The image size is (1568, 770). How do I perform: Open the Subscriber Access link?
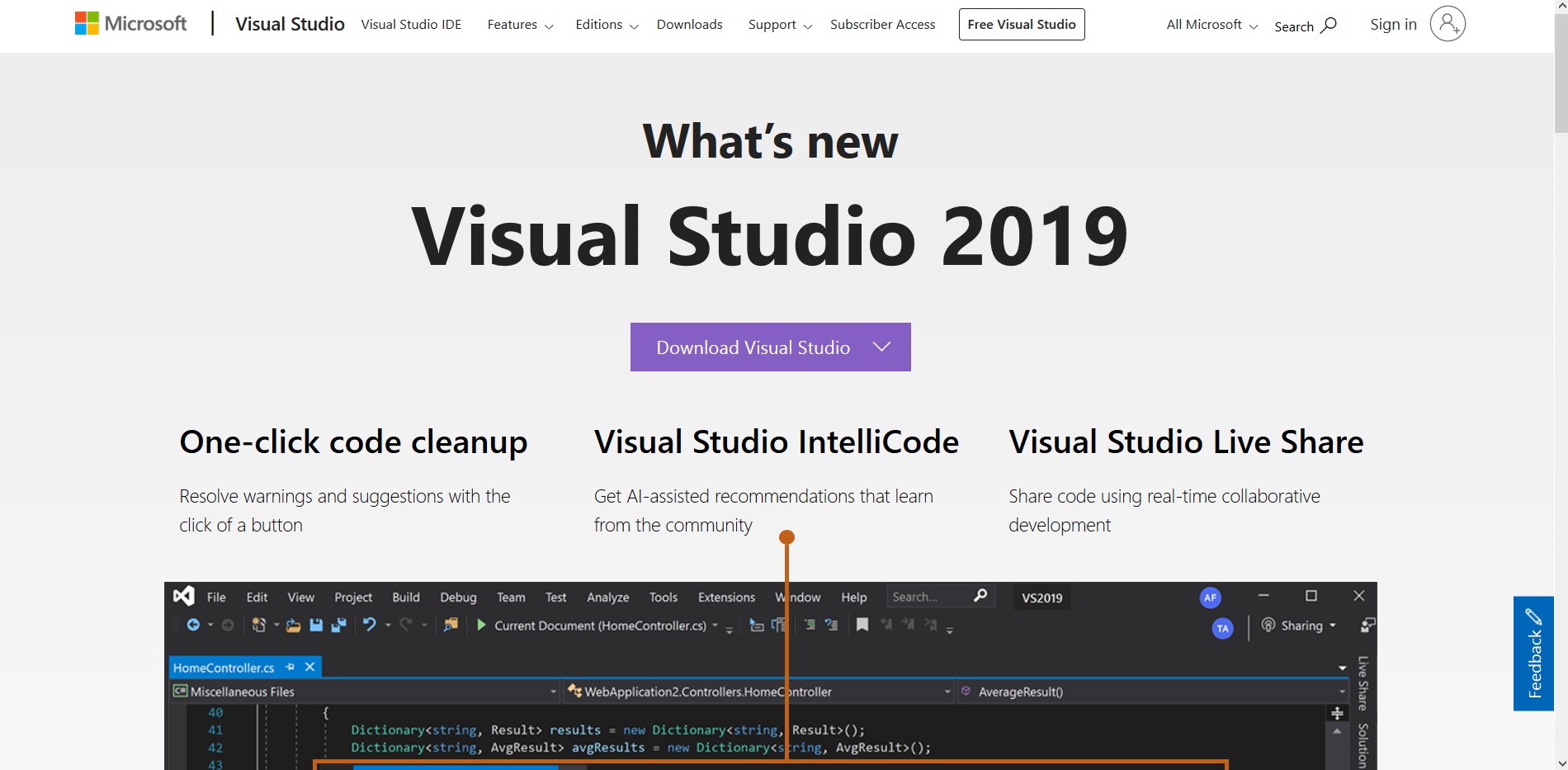click(x=883, y=25)
